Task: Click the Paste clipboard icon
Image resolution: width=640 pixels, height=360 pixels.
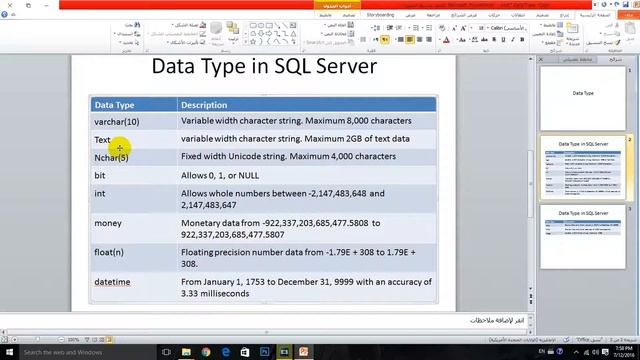Action: (x=629, y=29)
